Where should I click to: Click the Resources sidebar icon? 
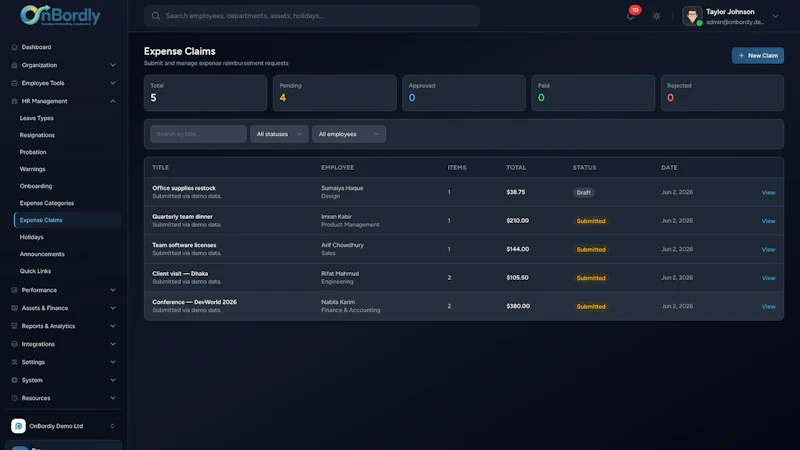[x=14, y=398]
